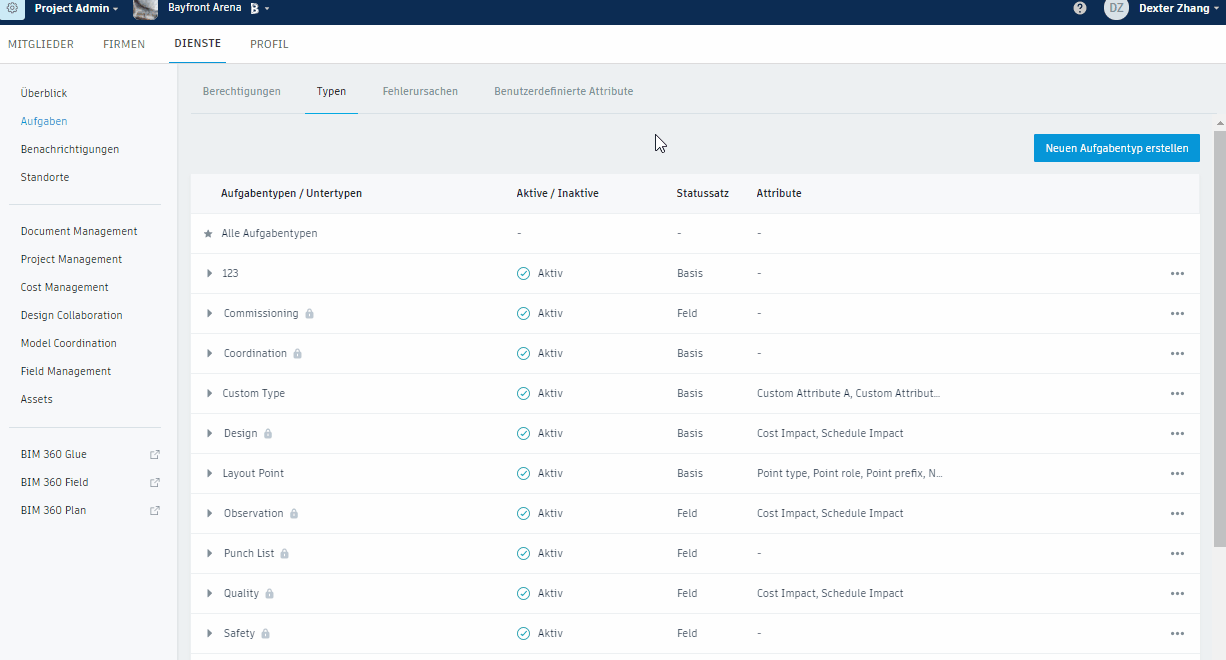Expand the Design subtypes arrow
1226x660 pixels.
[210, 433]
